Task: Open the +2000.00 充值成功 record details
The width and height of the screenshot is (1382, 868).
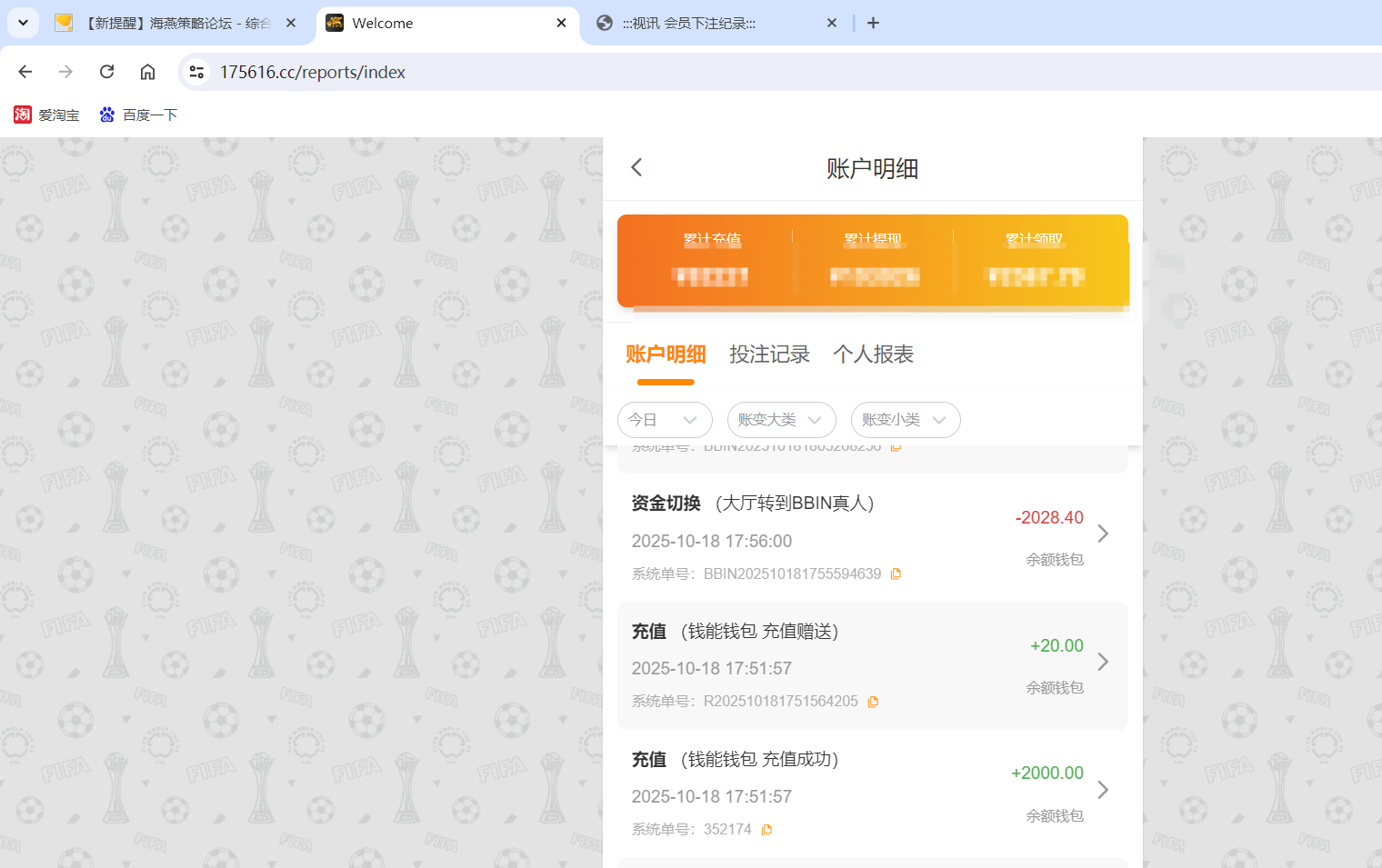Action: pos(1103,791)
